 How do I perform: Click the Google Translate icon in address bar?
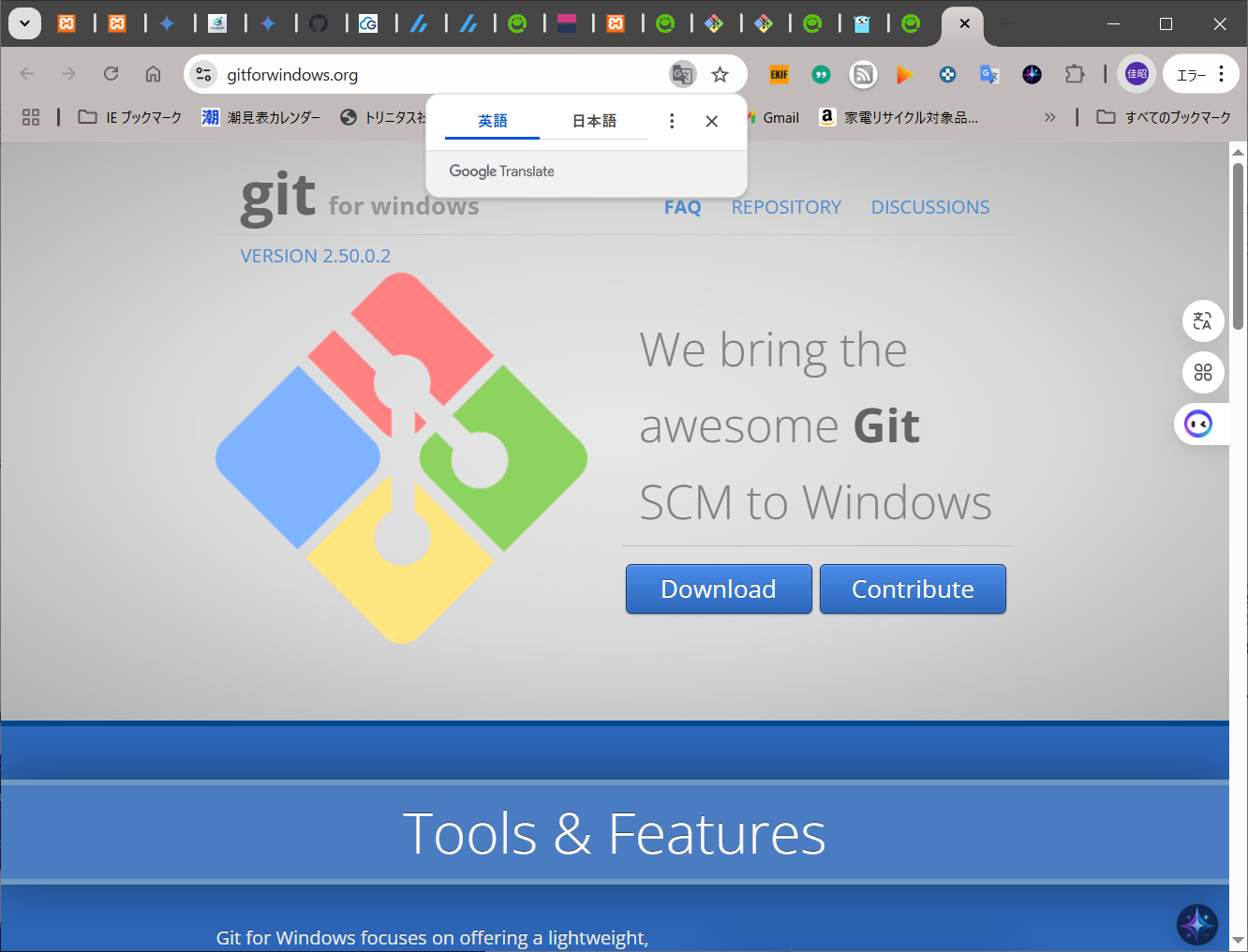pos(682,74)
